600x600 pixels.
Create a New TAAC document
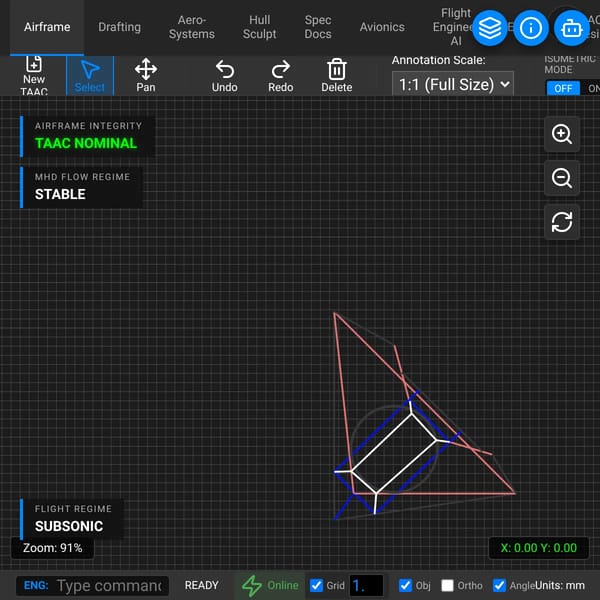34,75
